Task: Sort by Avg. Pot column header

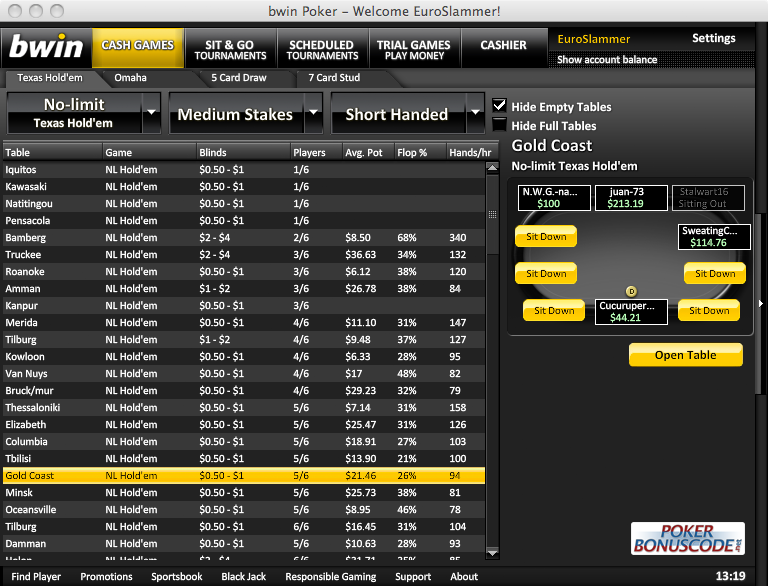Action: tap(368, 152)
